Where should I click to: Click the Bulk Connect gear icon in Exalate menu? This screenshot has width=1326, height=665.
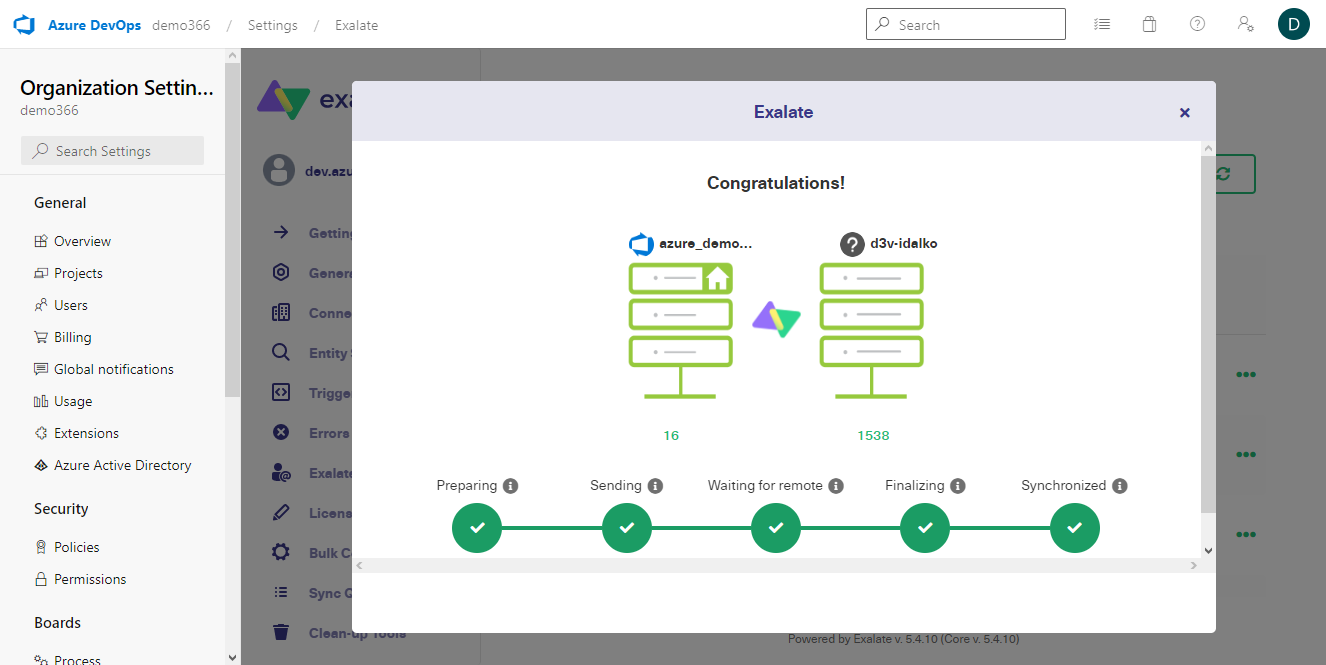tap(281, 552)
